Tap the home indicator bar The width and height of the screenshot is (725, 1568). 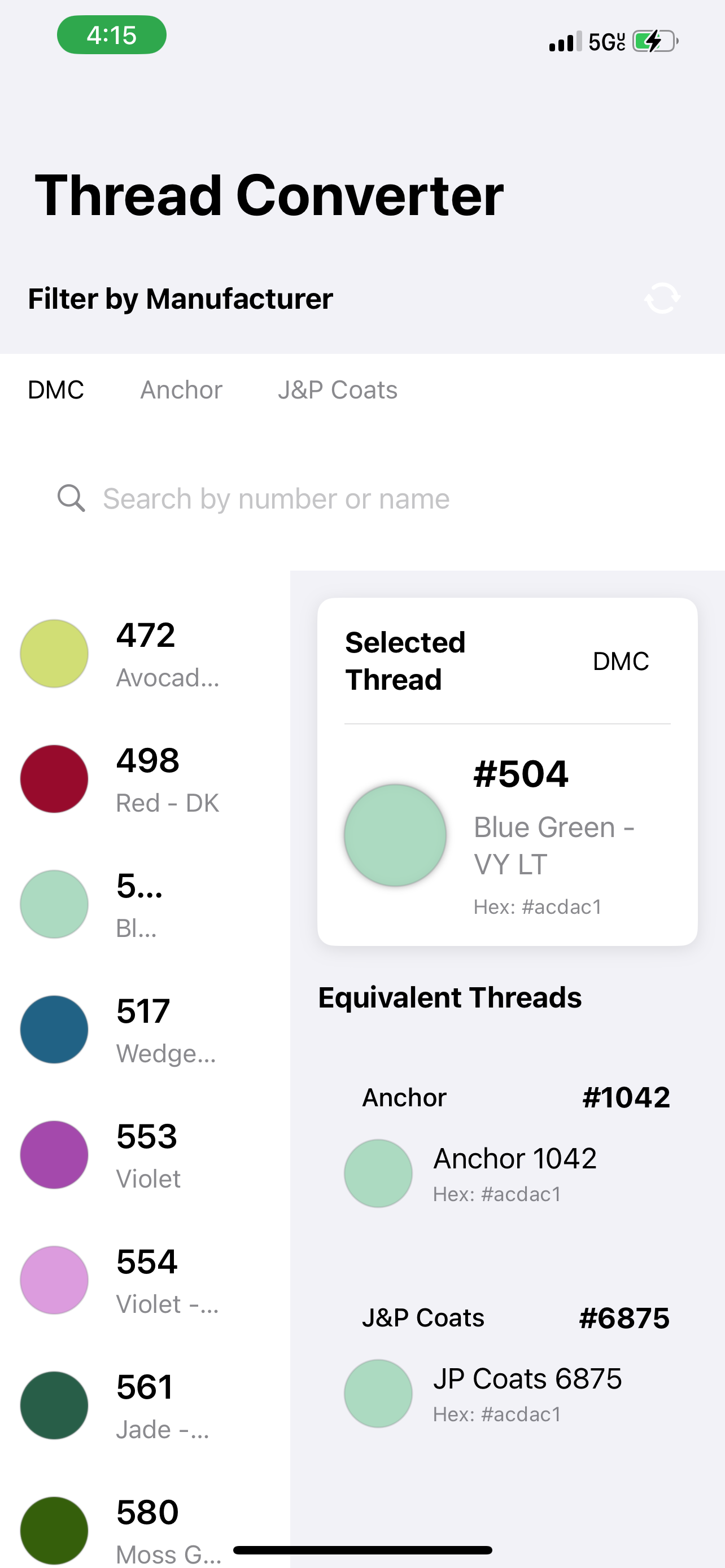(x=362, y=1550)
